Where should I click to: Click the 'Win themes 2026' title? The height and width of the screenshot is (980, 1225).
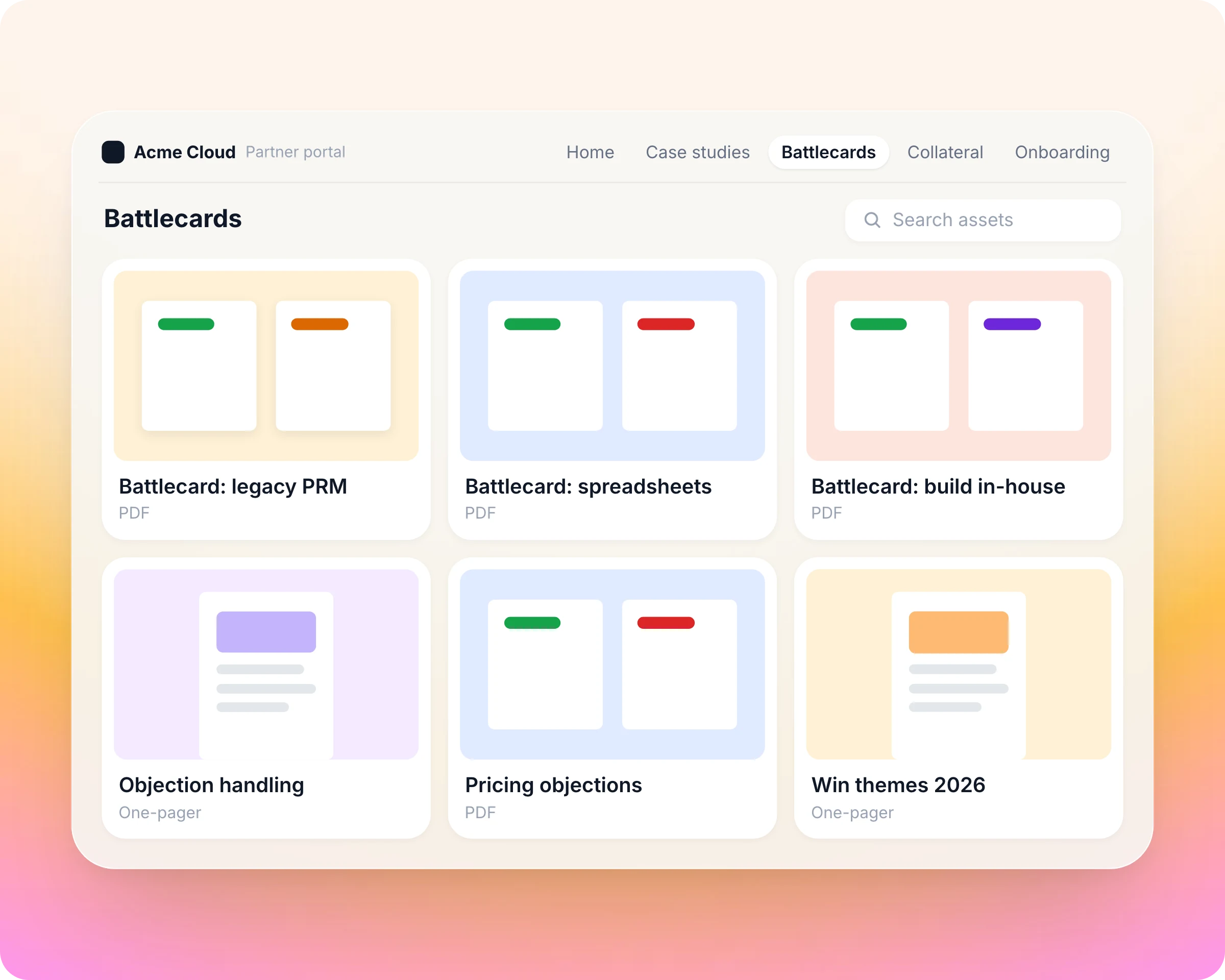pos(898,786)
